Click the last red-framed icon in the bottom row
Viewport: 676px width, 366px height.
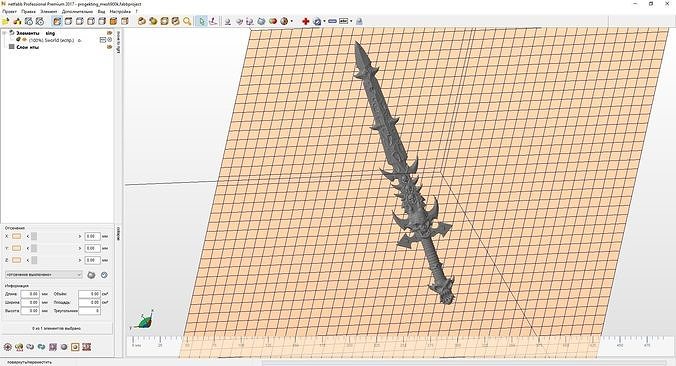pos(86,347)
